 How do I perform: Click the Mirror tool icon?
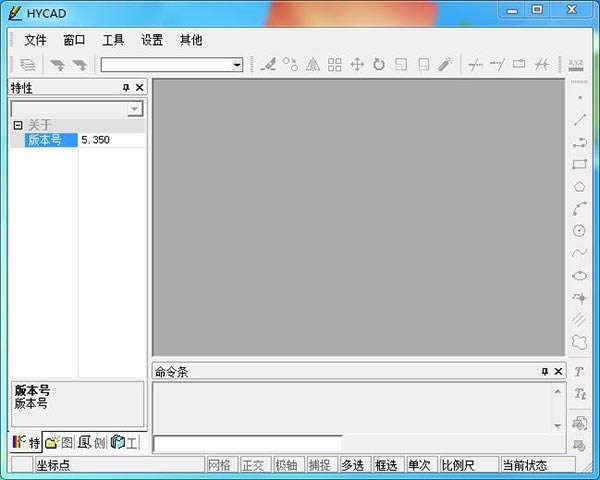(313, 64)
